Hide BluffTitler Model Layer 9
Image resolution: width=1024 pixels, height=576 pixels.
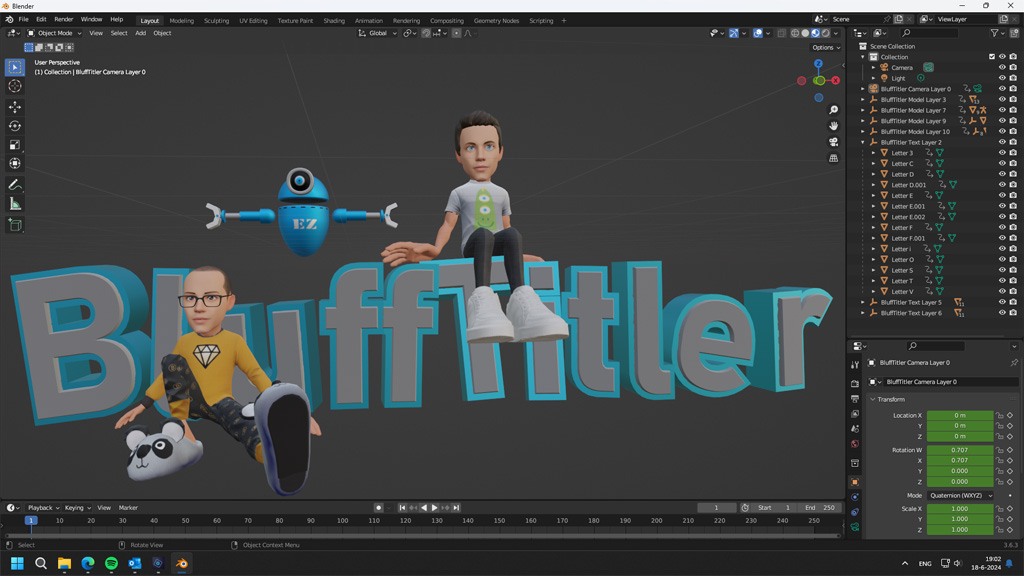click(x=1002, y=121)
